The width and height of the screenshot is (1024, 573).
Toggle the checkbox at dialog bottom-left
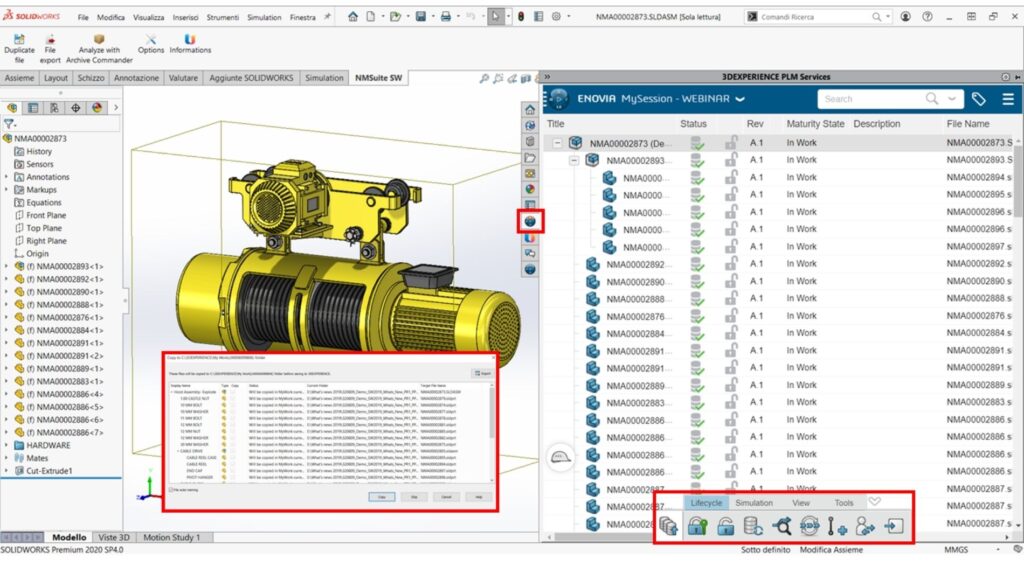coord(171,490)
